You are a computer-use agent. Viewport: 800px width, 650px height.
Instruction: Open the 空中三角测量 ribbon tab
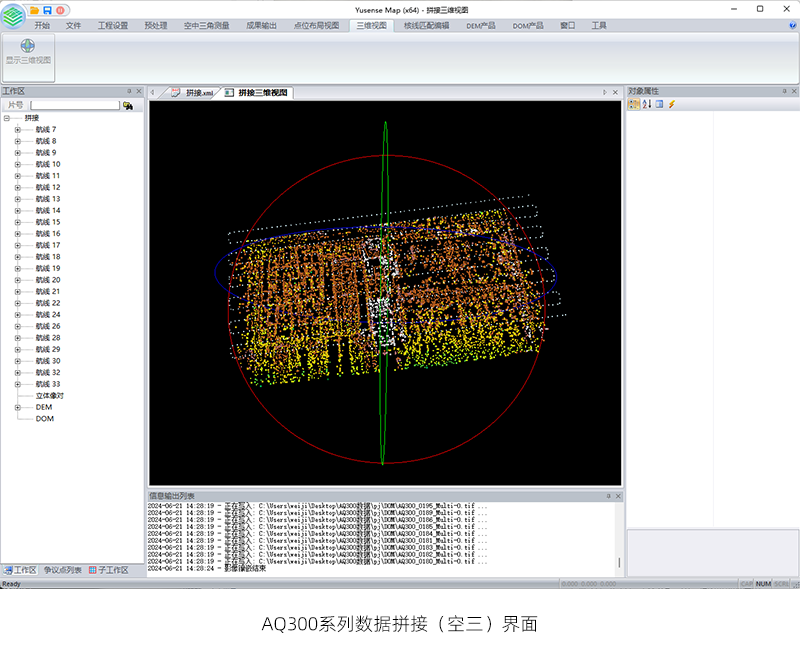click(204, 25)
